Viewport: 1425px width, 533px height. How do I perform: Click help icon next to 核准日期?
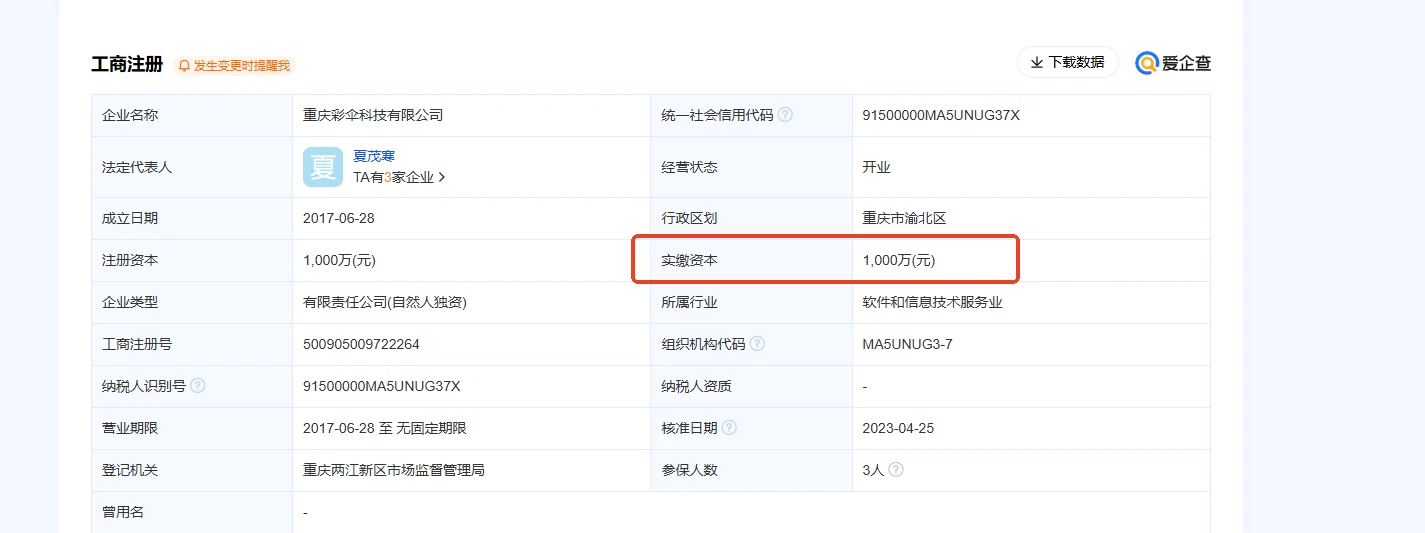click(729, 428)
